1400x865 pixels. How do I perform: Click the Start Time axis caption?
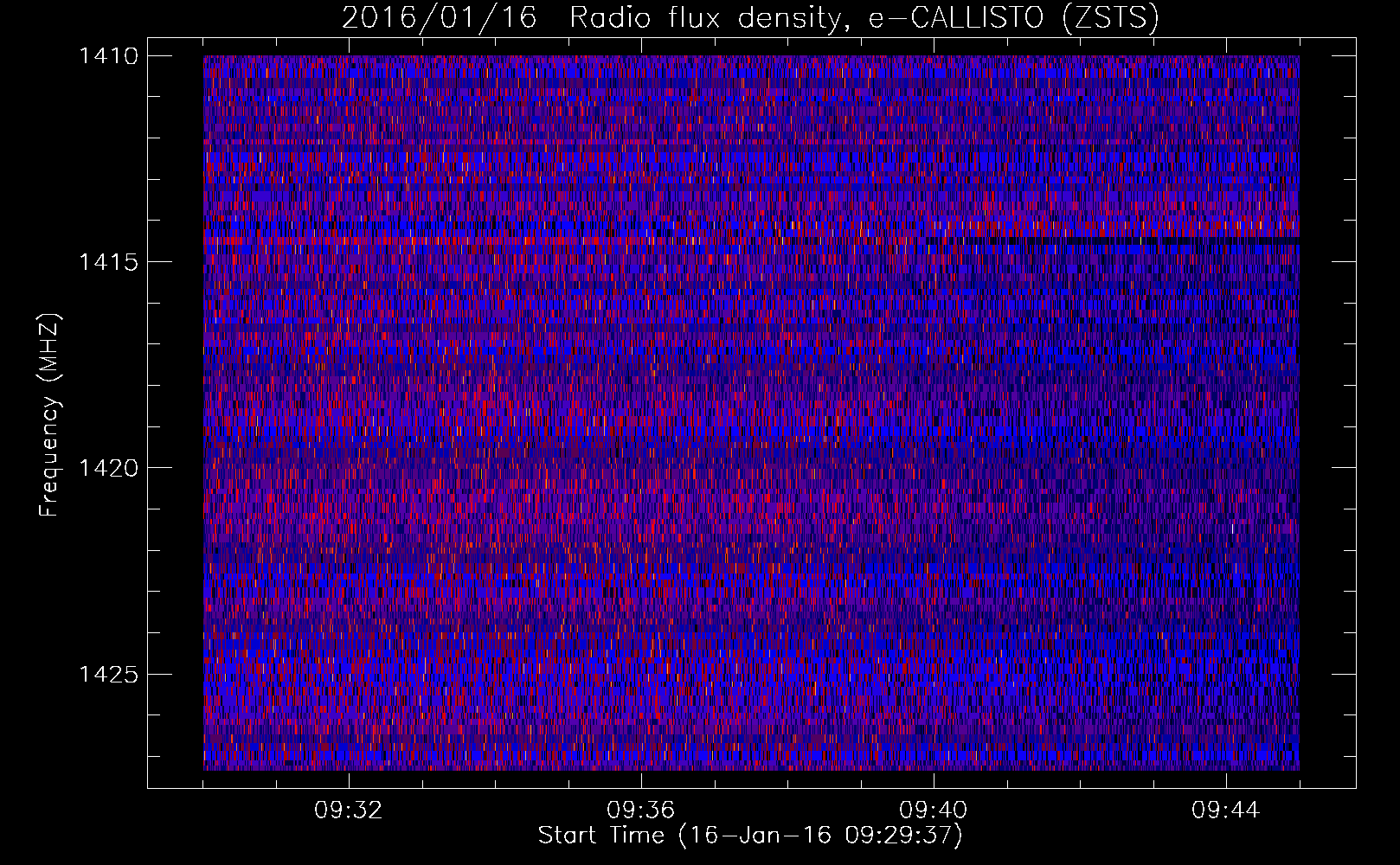pyautogui.click(x=750, y=836)
